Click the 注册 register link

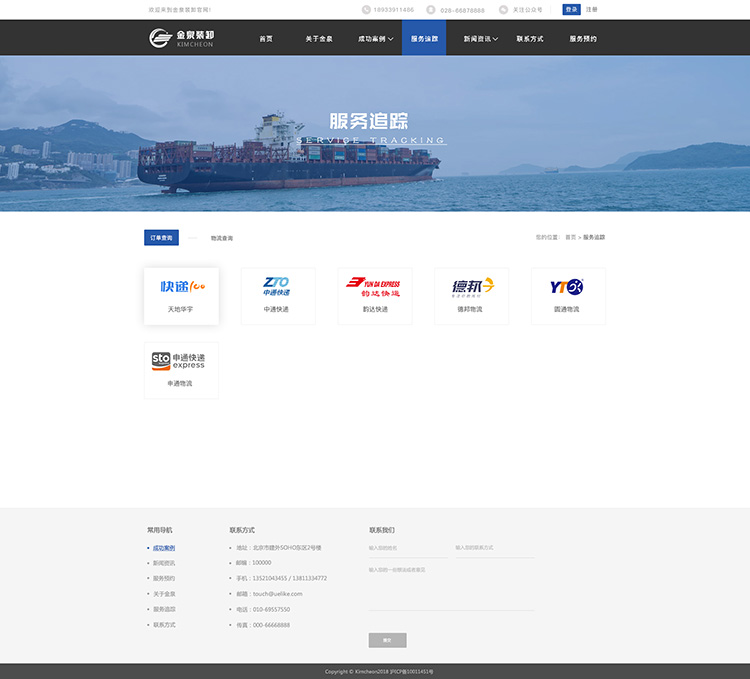[x=592, y=9]
